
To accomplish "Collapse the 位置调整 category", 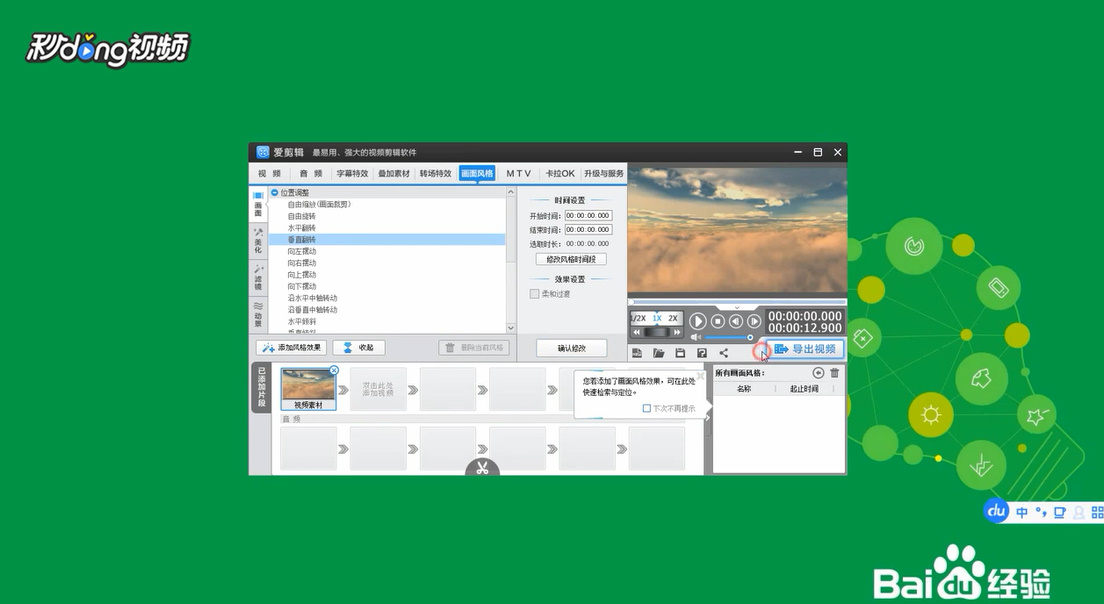I will [x=275, y=192].
